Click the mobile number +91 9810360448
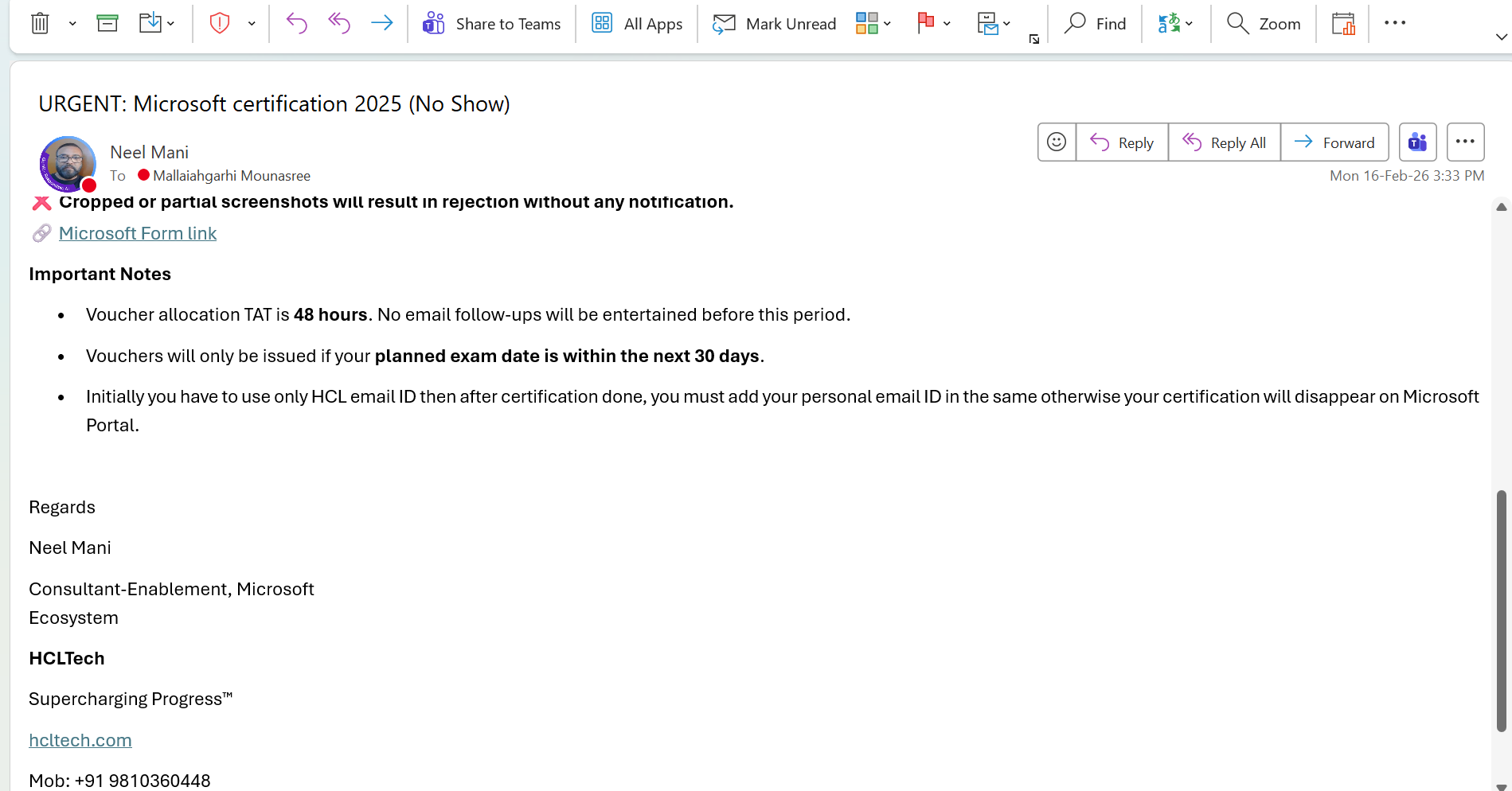This screenshot has width=1512, height=791. pyautogui.click(x=143, y=781)
